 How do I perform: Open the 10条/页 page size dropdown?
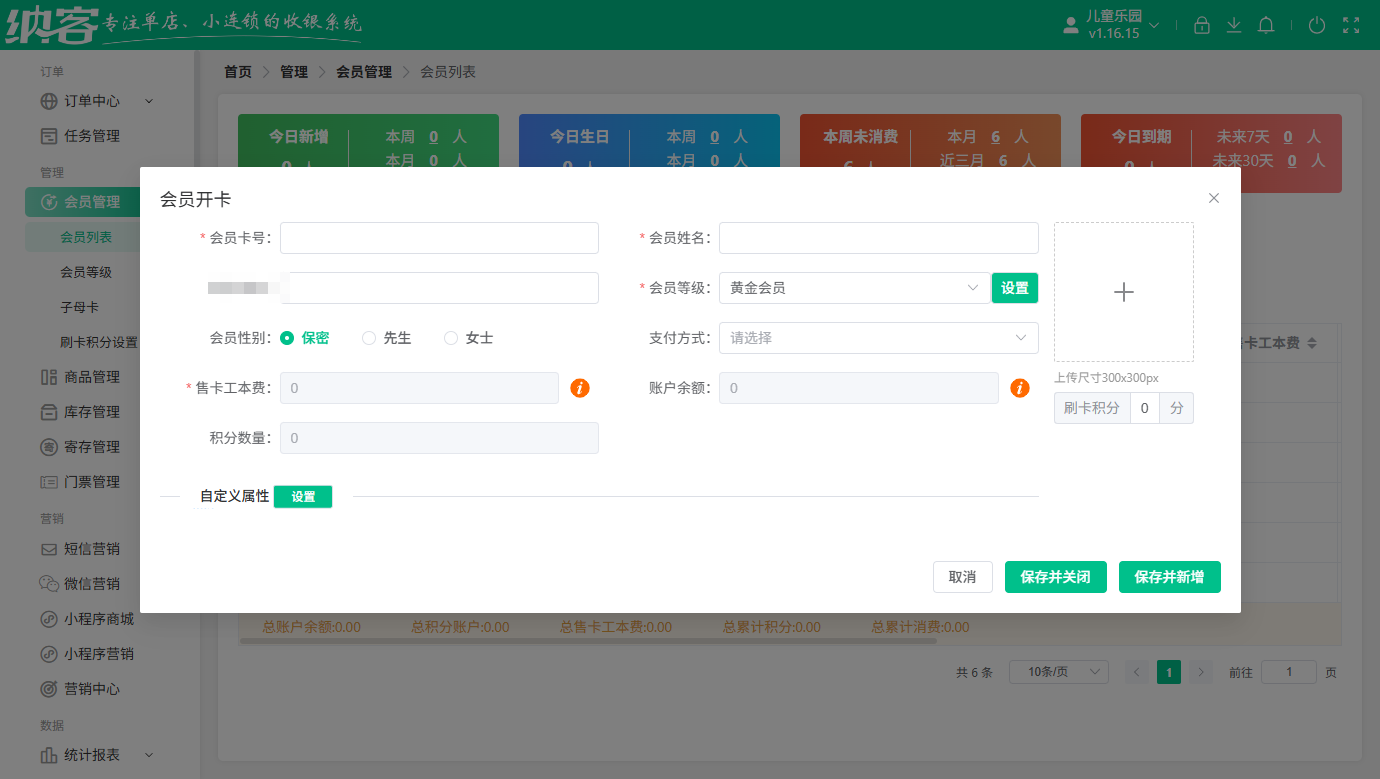click(1058, 671)
